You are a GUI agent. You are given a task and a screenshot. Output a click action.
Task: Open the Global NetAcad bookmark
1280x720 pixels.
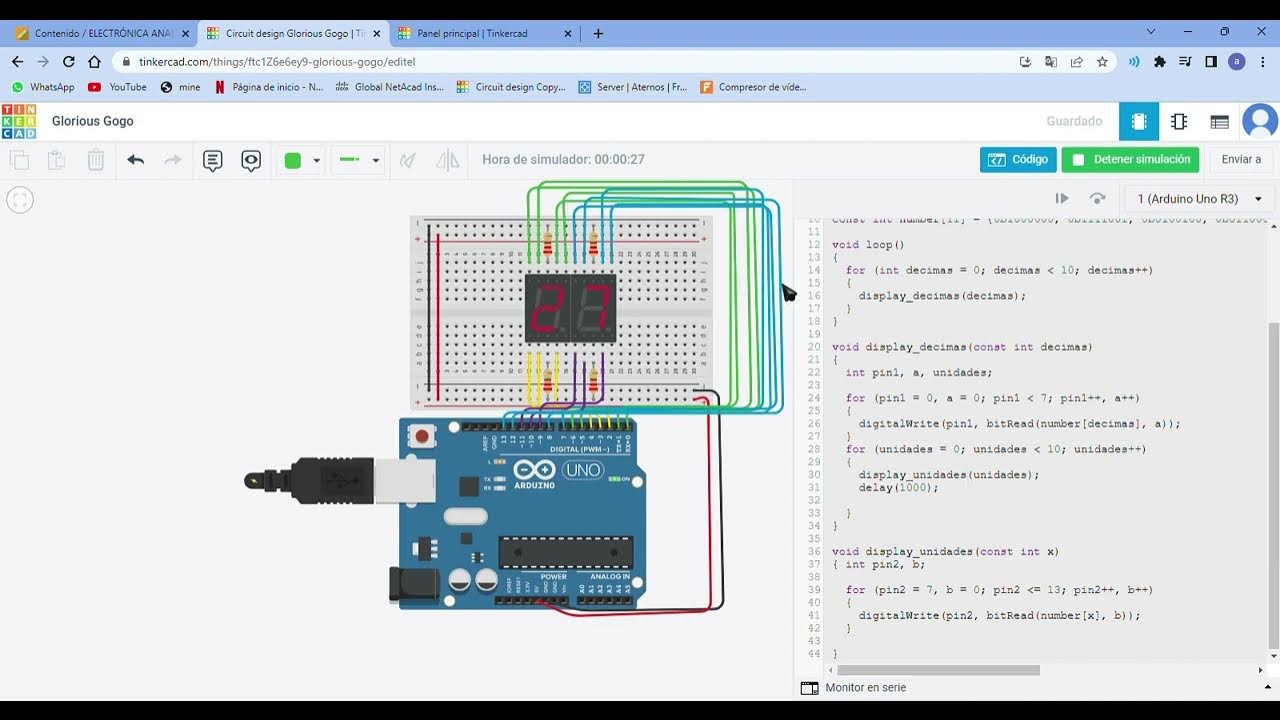[x=389, y=87]
